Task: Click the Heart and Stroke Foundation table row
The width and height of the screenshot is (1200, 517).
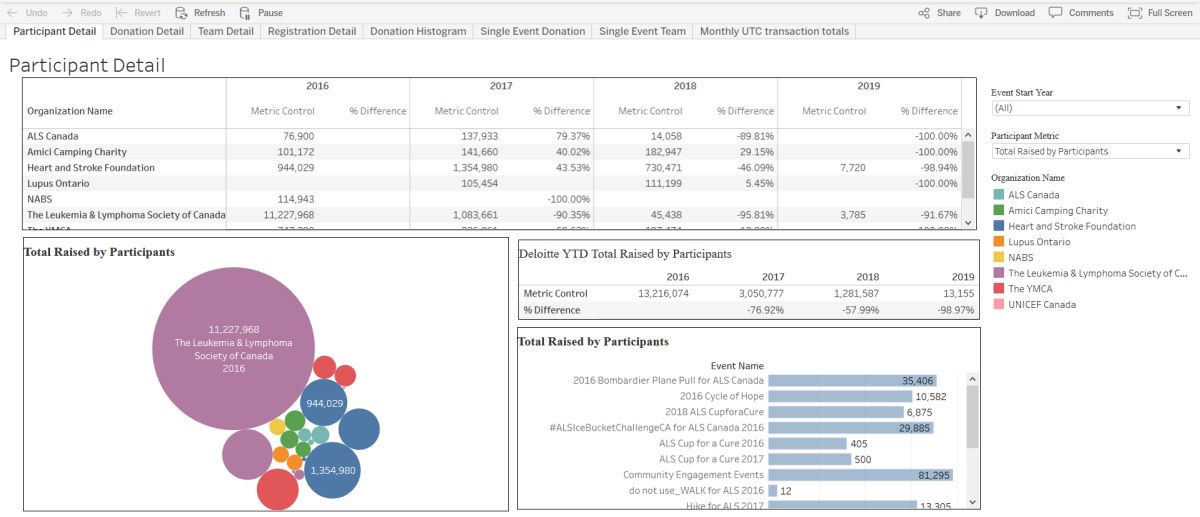Action: click(492, 168)
